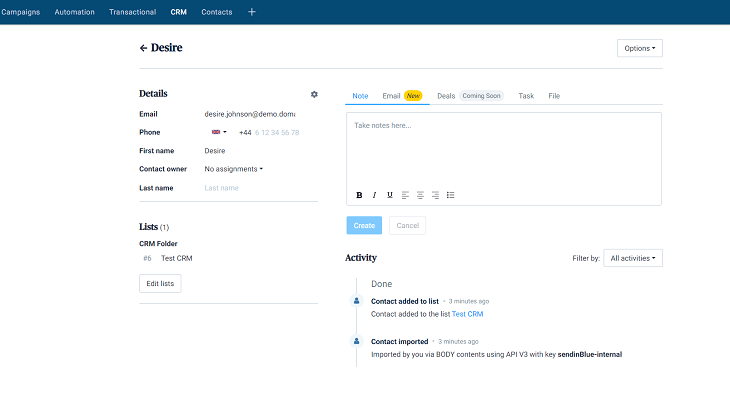This screenshot has height=394, width=730.
Task: Switch to the File tab
Action: click(554, 96)
